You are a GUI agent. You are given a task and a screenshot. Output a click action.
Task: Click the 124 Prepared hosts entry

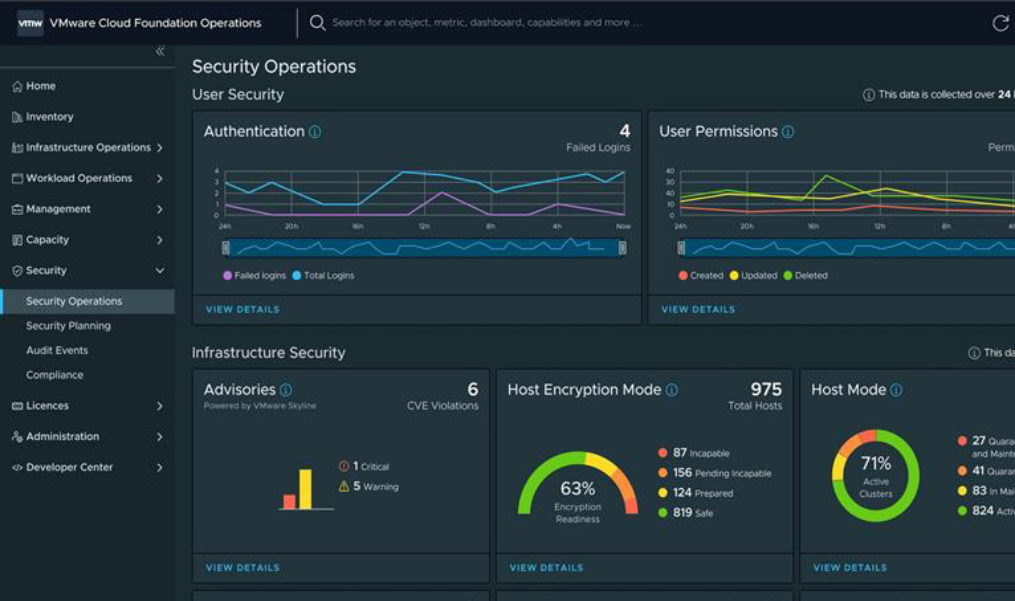click(x=696, y=493)
